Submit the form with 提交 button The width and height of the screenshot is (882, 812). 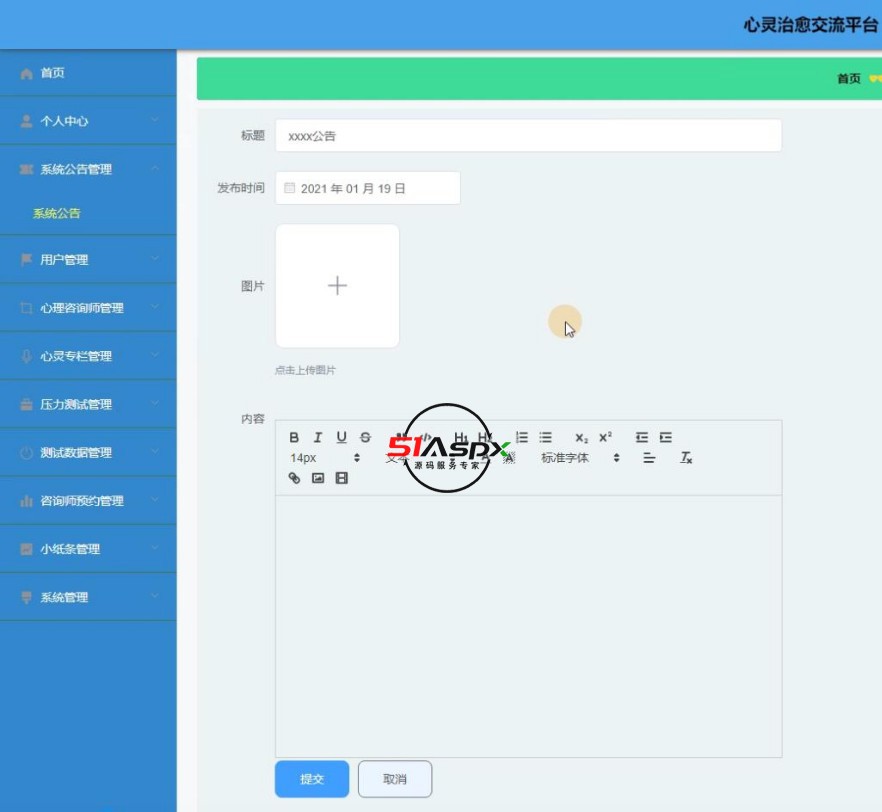click(x=312, y=779)
